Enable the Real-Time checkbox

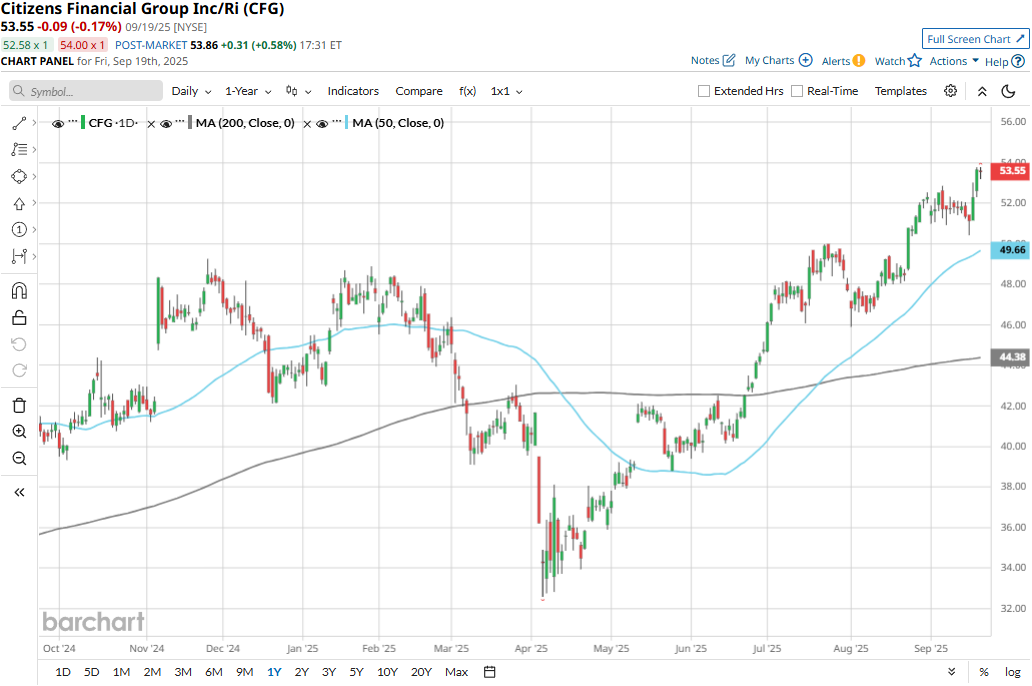pyautogui.click(x=797, y=91)
